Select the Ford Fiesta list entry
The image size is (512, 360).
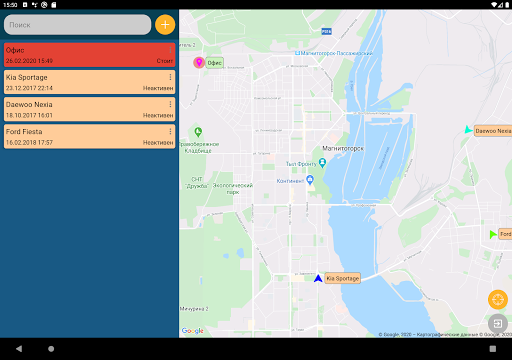[89, 136]
